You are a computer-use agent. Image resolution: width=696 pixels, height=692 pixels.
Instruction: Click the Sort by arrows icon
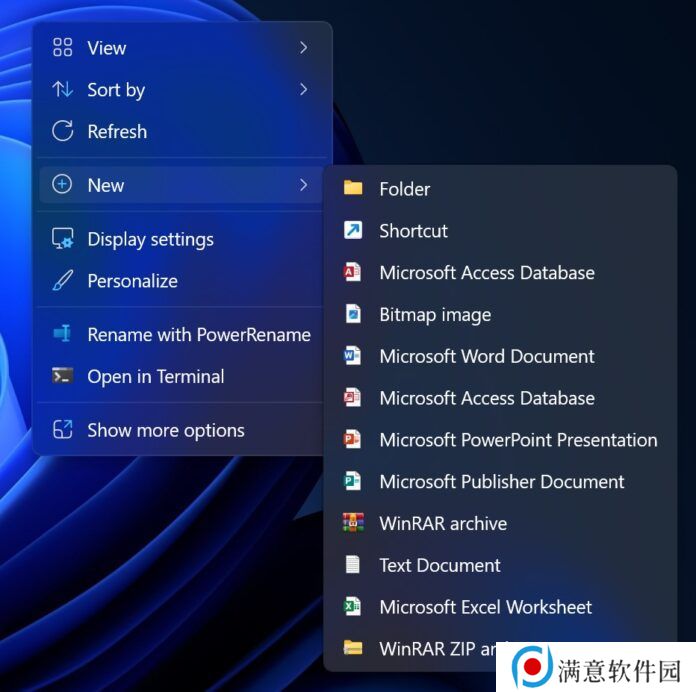point(62,89)
